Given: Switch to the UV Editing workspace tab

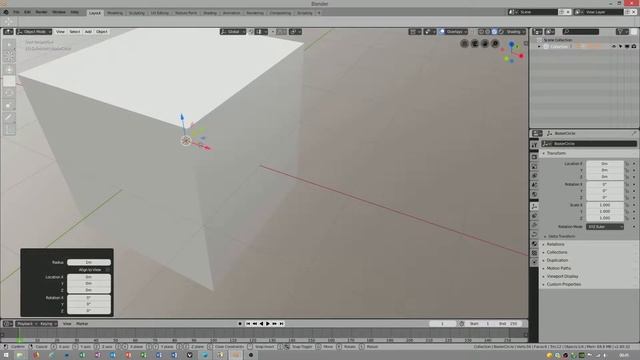Looking at the screenshot, I should tap(160, 13).
